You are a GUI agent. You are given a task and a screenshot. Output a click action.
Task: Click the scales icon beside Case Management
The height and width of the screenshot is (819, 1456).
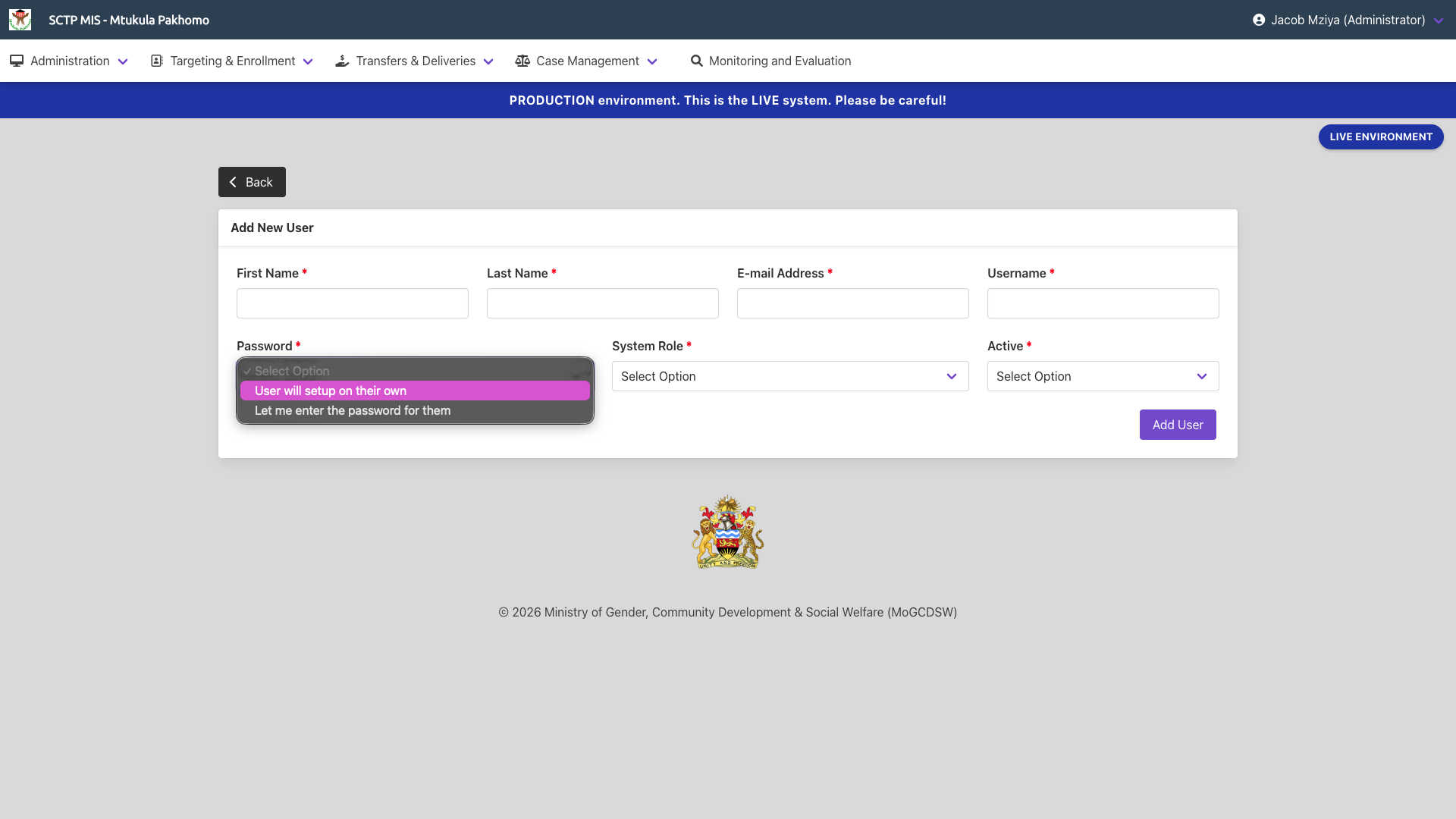coord(522,61)
